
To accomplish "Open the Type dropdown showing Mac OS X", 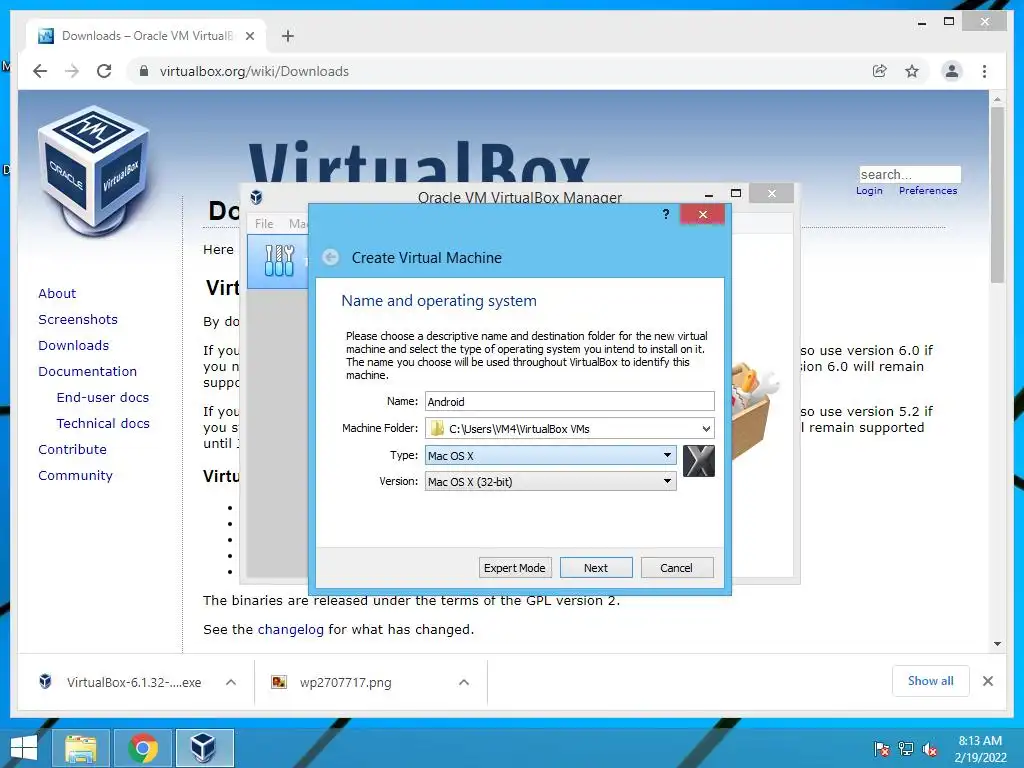I will pos(550,455).
